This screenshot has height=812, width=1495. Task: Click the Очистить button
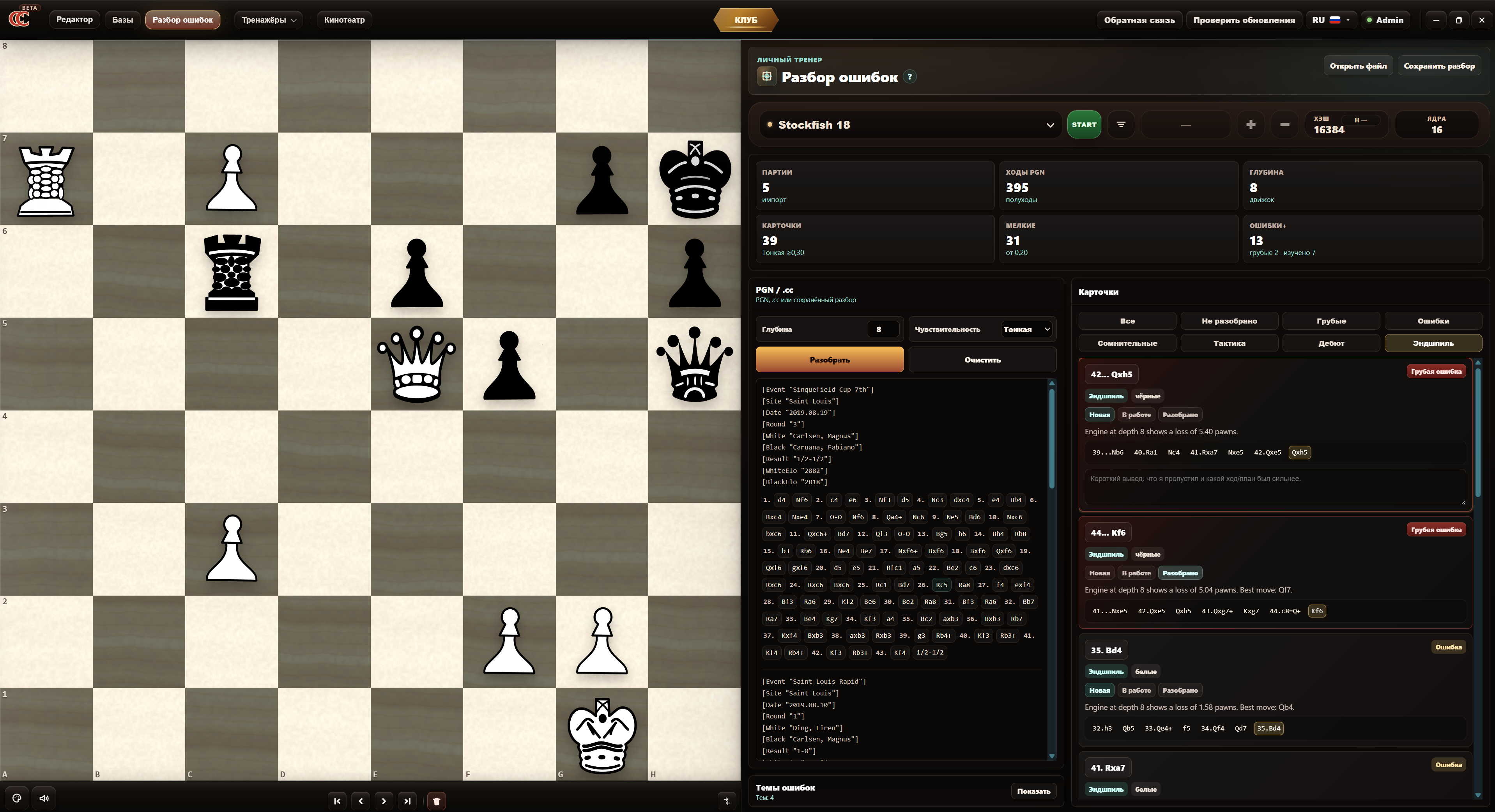[x=982, y=360]
